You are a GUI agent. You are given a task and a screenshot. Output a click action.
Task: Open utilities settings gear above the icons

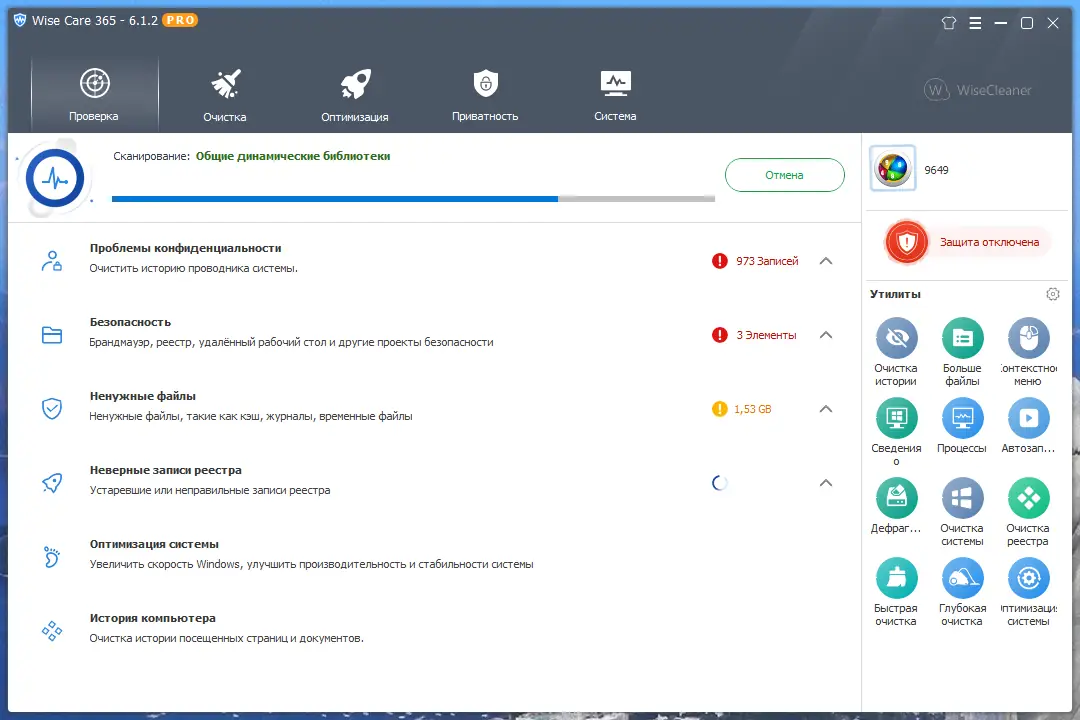tap(1052, 294)
